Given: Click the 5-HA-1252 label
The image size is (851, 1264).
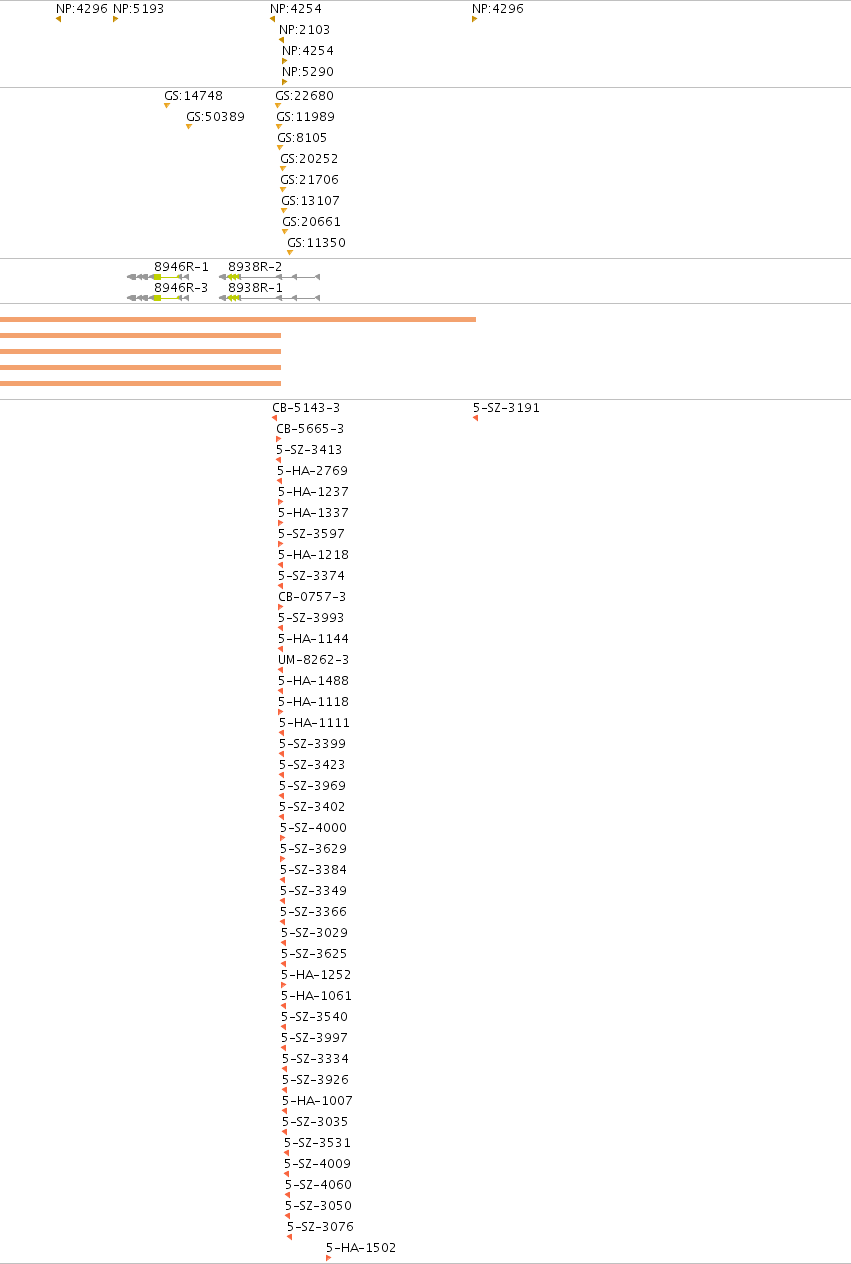Looking at the screenshot, I should pos(316,975).
